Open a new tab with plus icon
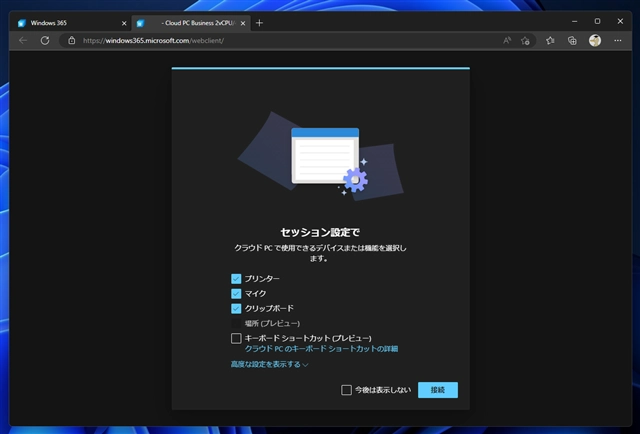The image size is (640, 434). pyautogui.click(x=259, y=23)
